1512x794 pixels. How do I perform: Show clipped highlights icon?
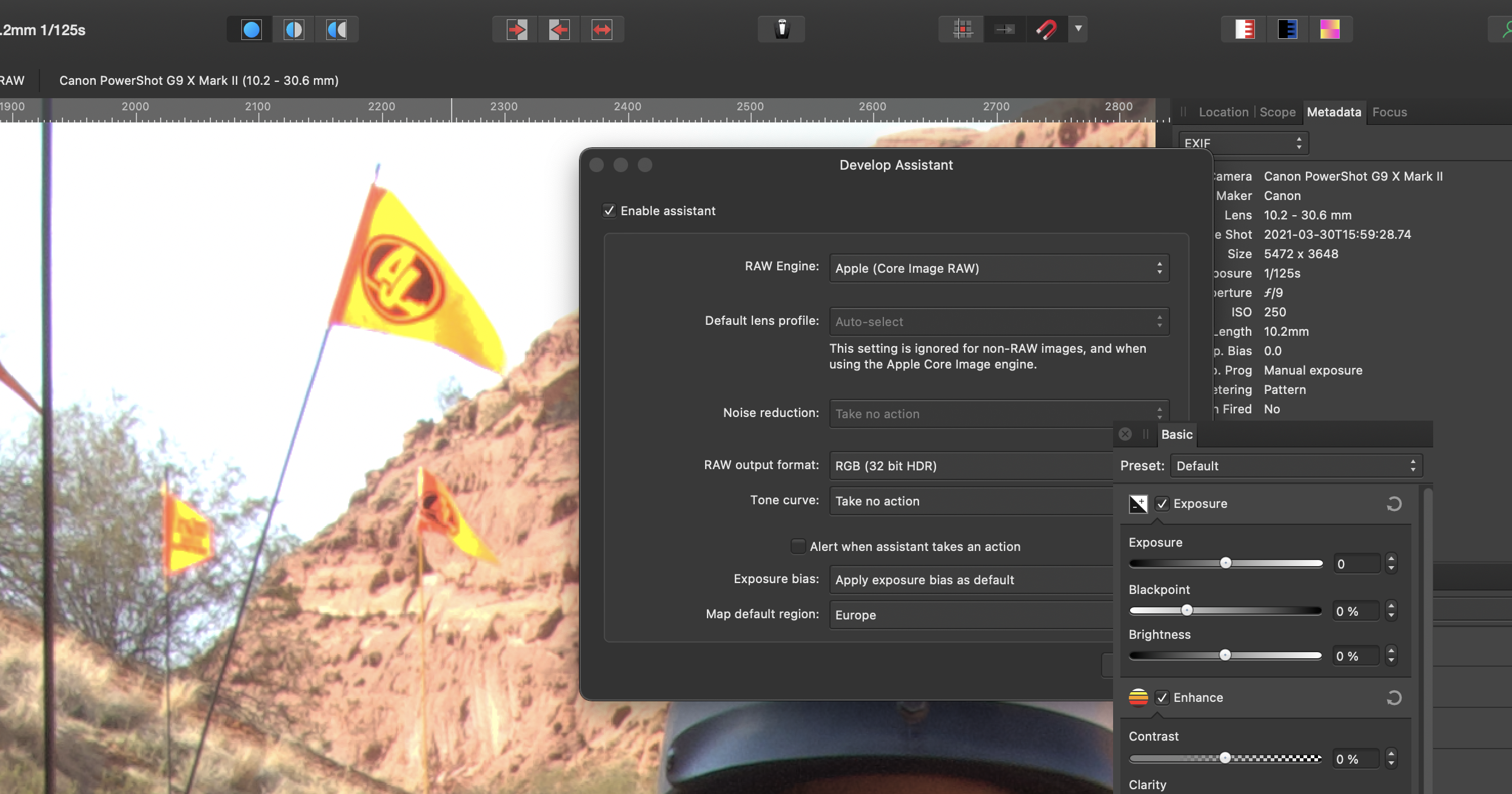tap(1245, 29)
